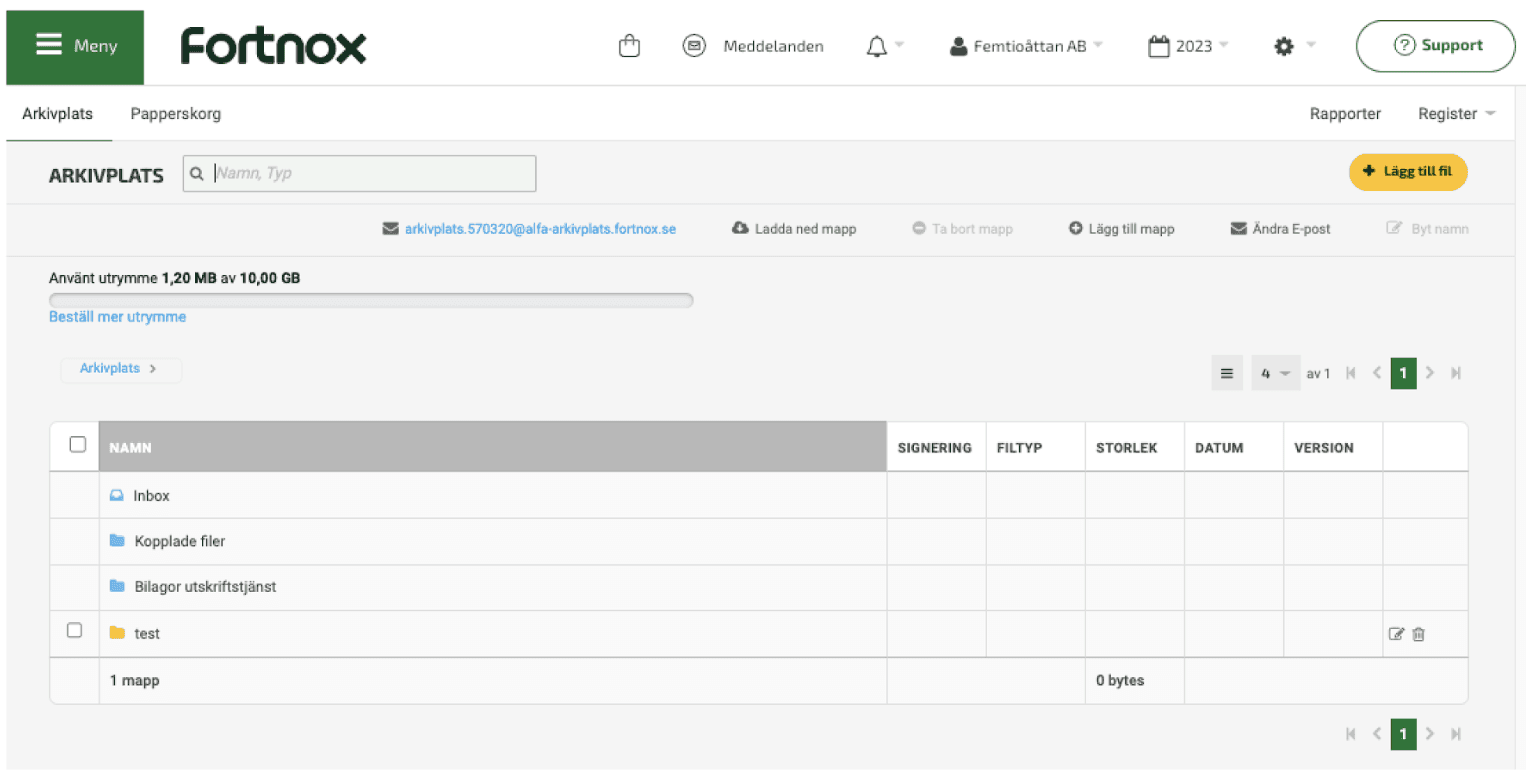Open the settings gear menu

coord(1284,46)
